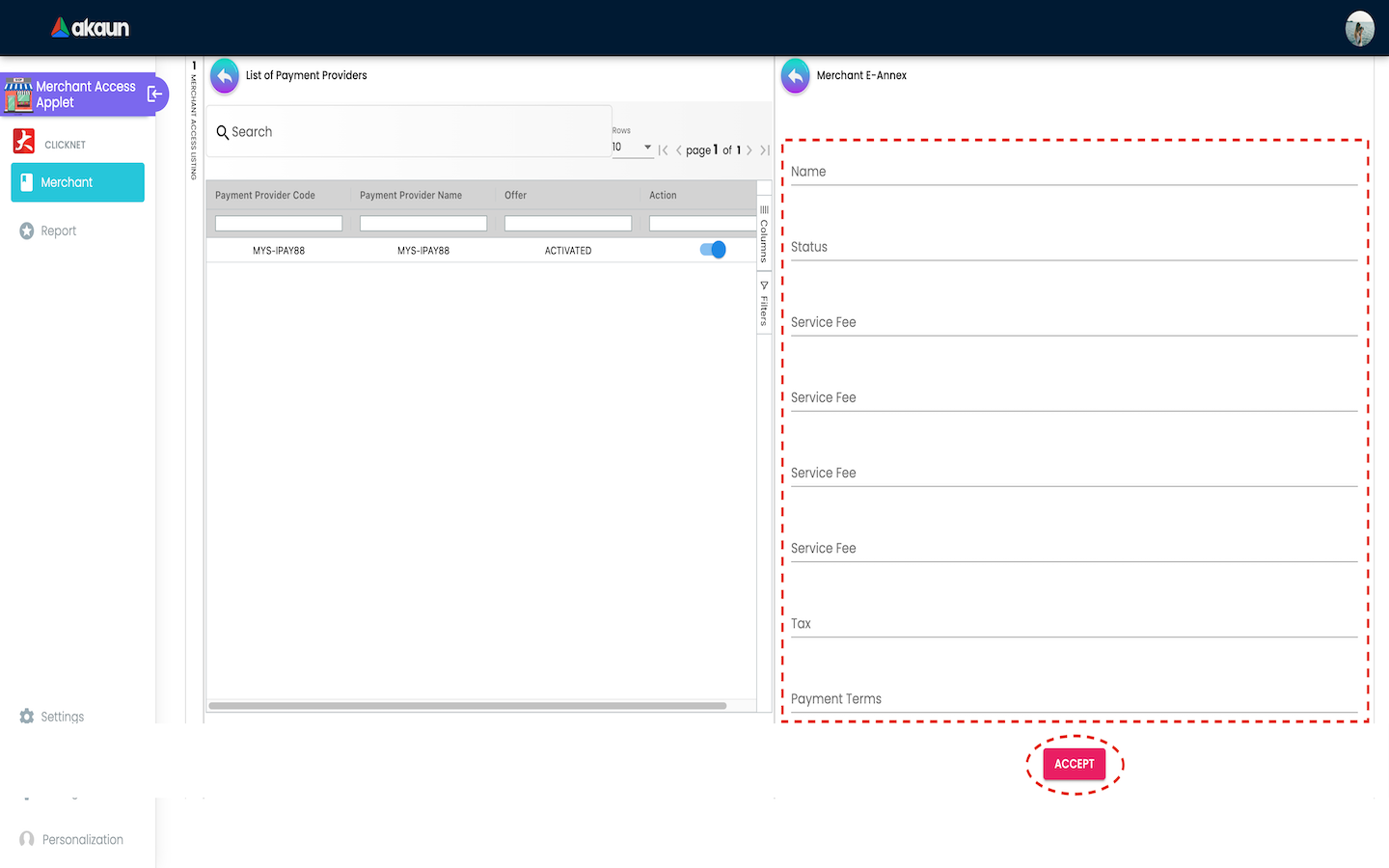Go to the last page
The width and height of the screenshot is (1389, 868).
point(764,150)
